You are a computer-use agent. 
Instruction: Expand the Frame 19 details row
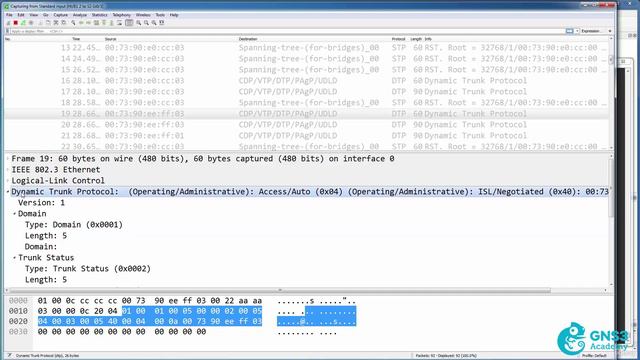click(8, 159)
